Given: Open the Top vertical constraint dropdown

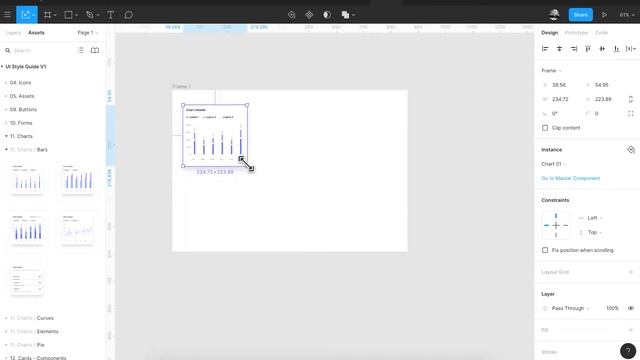Looking at the screenshot, I should [595, 232].
